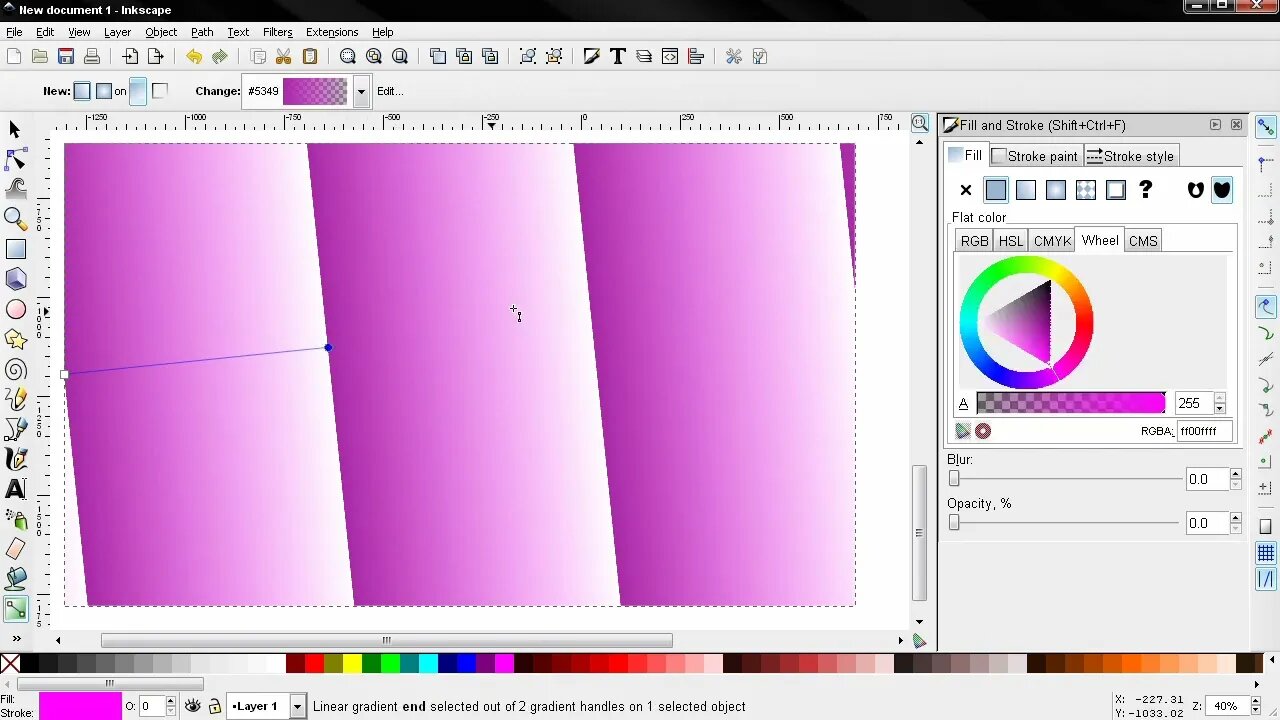Image resolution: width=1280 pixels, height=720 pixels.
Task: Open the Layer menu
Action: click(x=117, y=32)
